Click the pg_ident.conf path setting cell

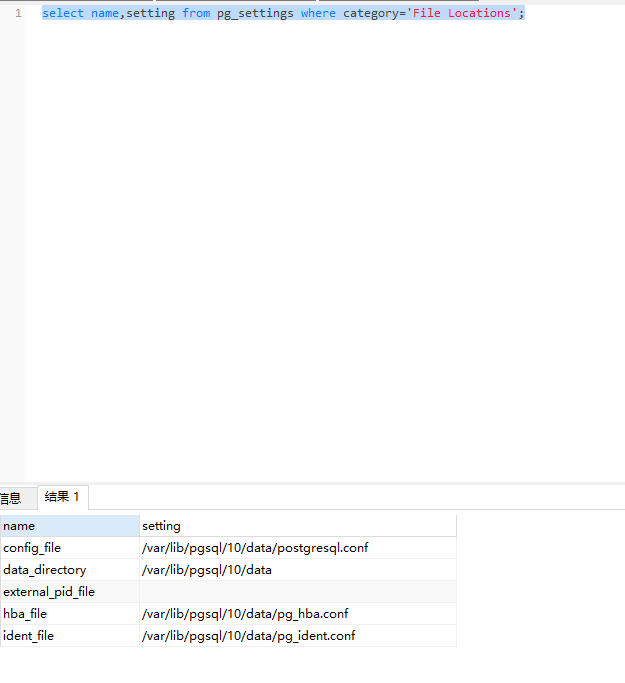298,636
